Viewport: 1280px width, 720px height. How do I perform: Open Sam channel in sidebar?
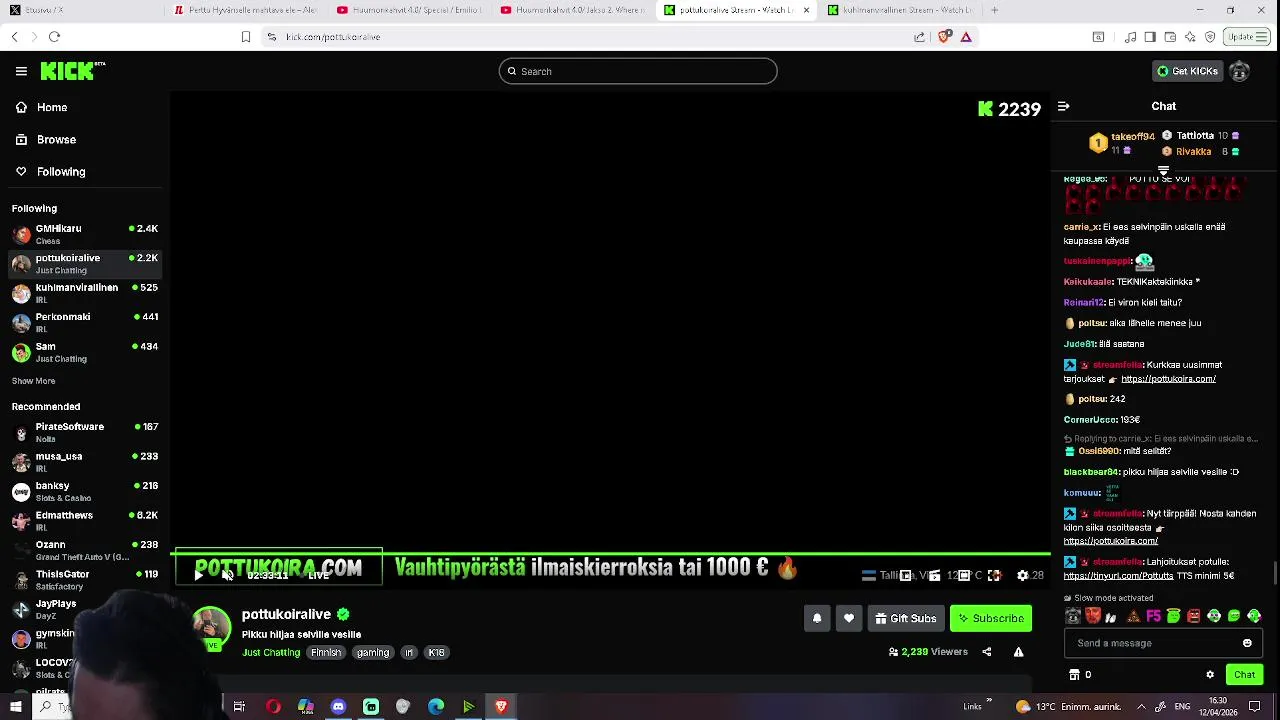click(x=85, y=352)
